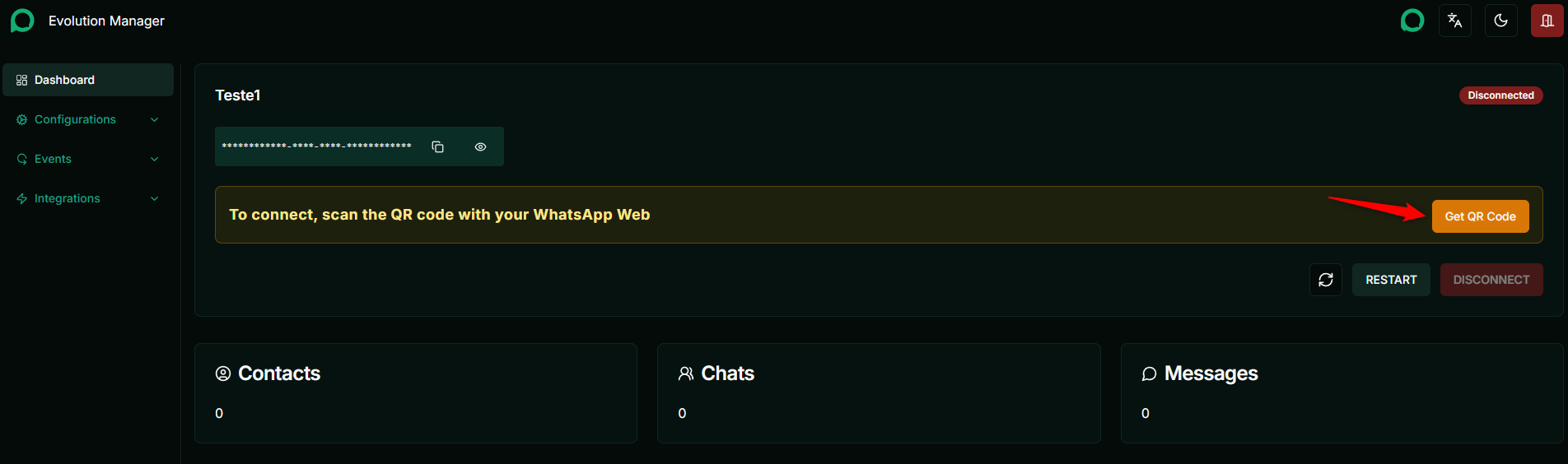
Task: Open the language translation selector icon
Action: tap(1454, 21)
